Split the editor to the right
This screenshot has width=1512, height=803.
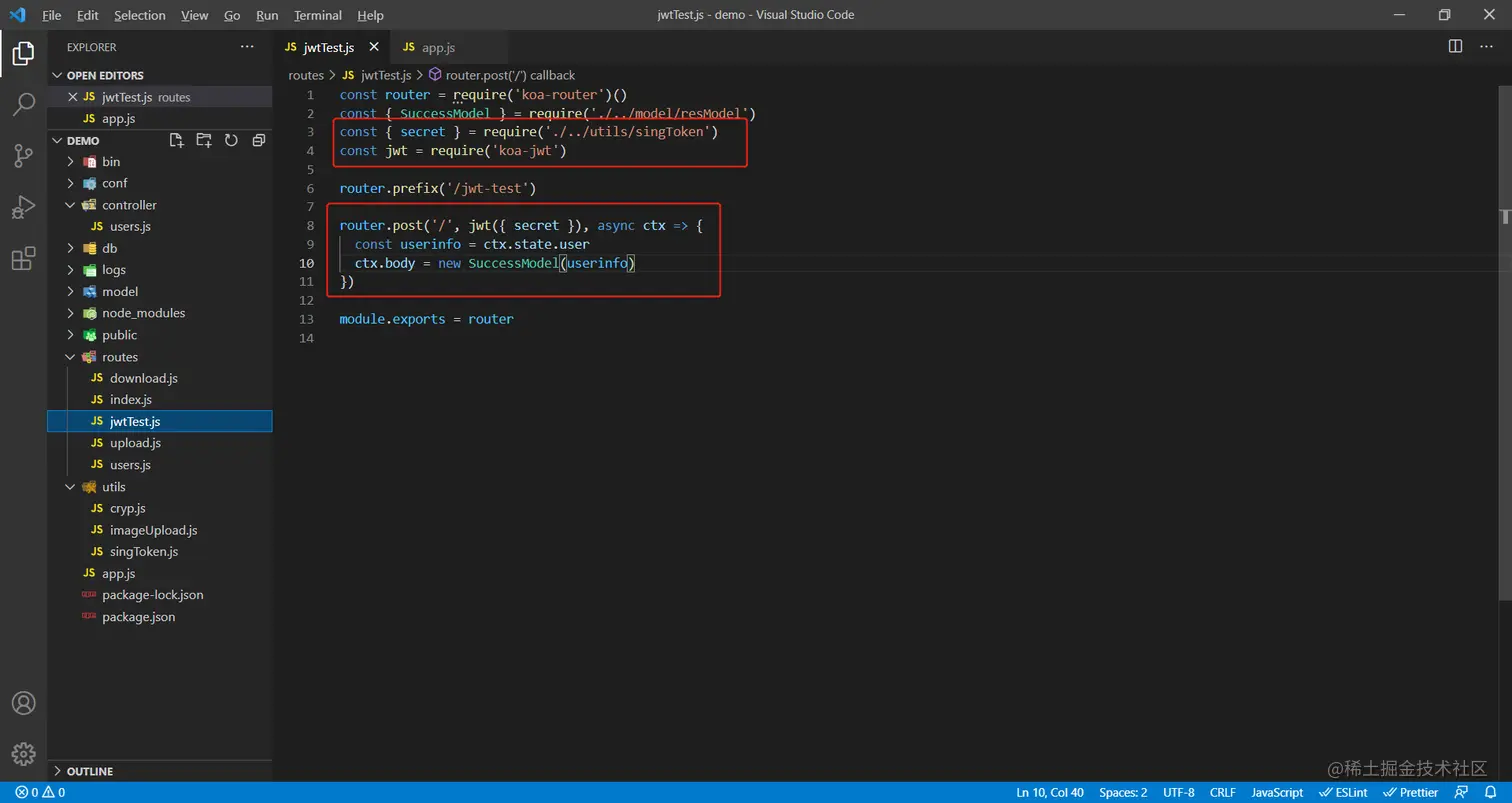pyautogui.click(x=1455, y=46)
